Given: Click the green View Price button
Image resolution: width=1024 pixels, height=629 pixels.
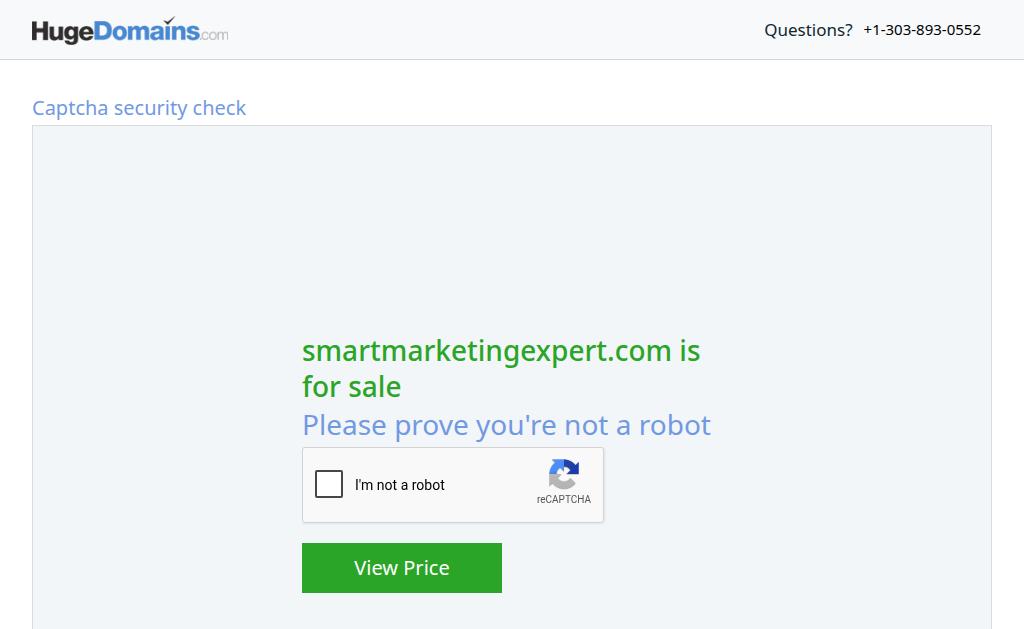Looking at the screenshot, I should [402, 568].
